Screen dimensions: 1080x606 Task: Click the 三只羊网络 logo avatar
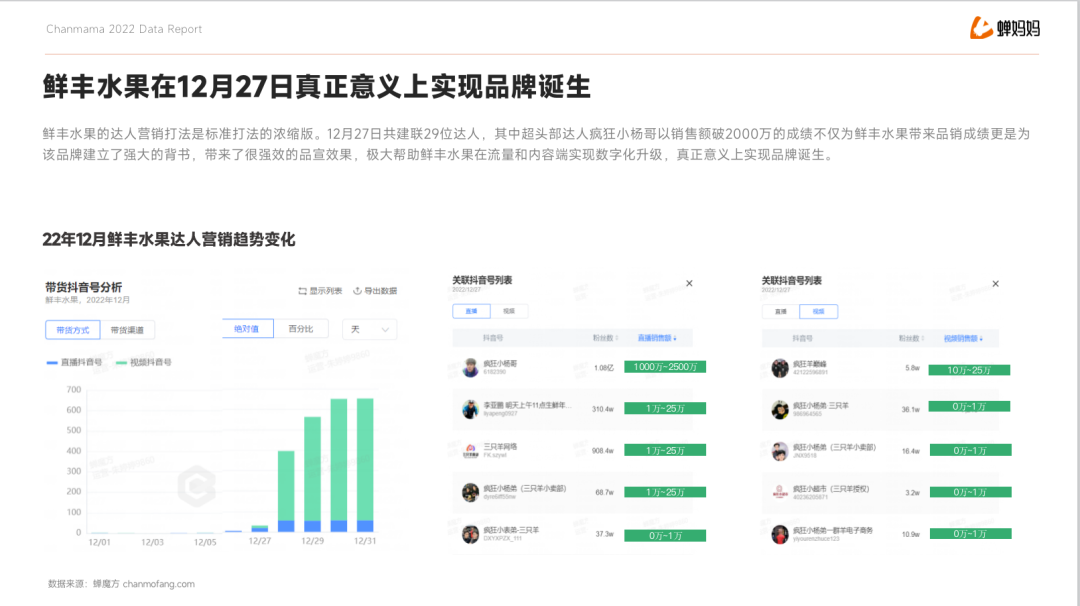coord(470,451)
